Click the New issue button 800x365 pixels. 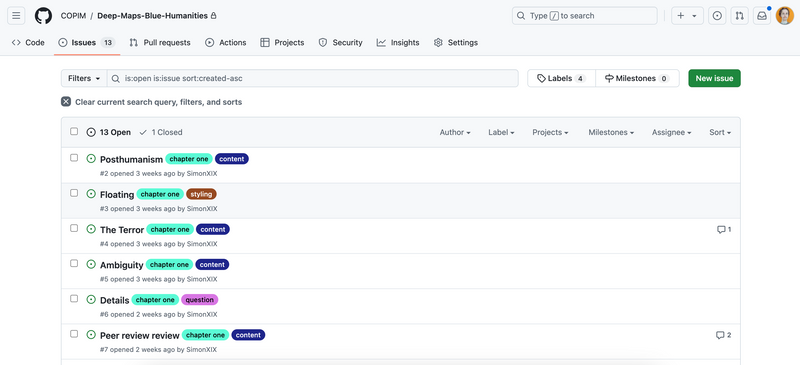click(x=714, y=78)
